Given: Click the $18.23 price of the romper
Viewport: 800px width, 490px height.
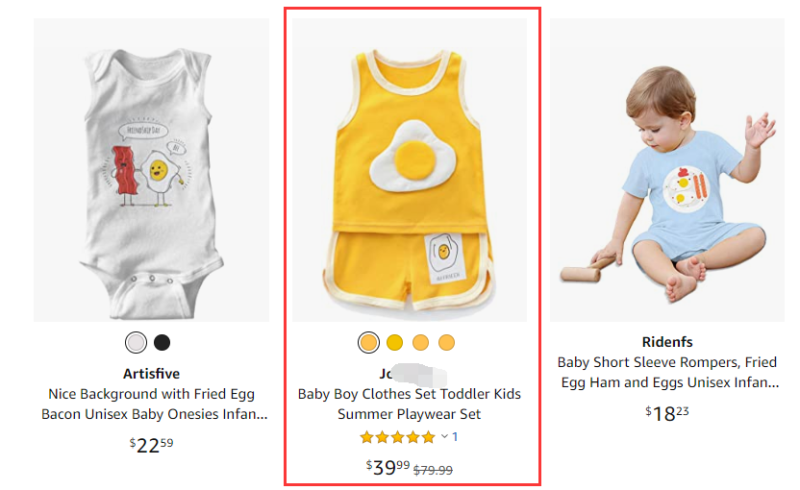Looking at the screenshot, I should (666, 414).
